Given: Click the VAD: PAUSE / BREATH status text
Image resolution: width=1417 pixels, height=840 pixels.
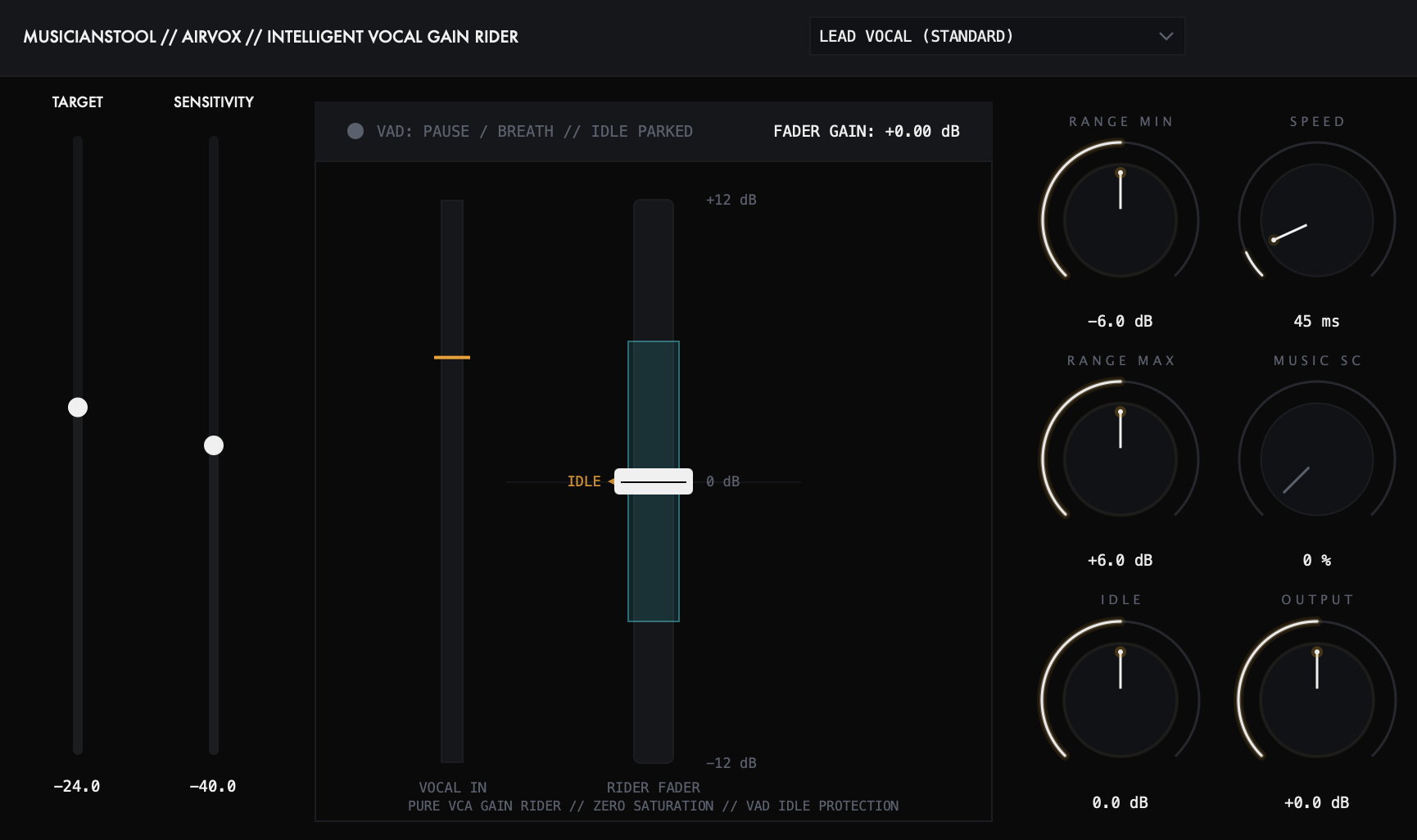Looking at the screenshot, I should click(x=535, y=131).
